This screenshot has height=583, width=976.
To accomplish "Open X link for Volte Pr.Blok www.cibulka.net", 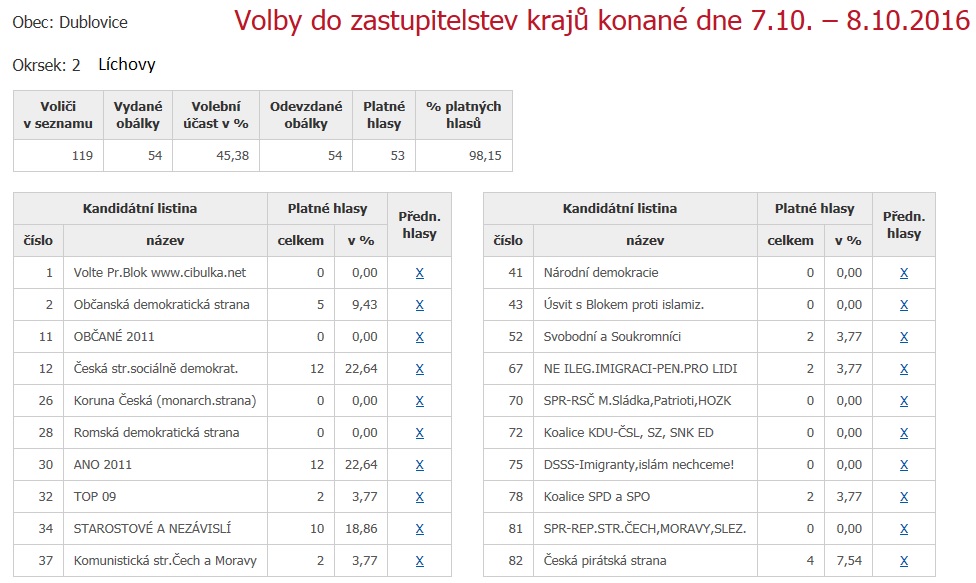I will click(x=419, y=273).
